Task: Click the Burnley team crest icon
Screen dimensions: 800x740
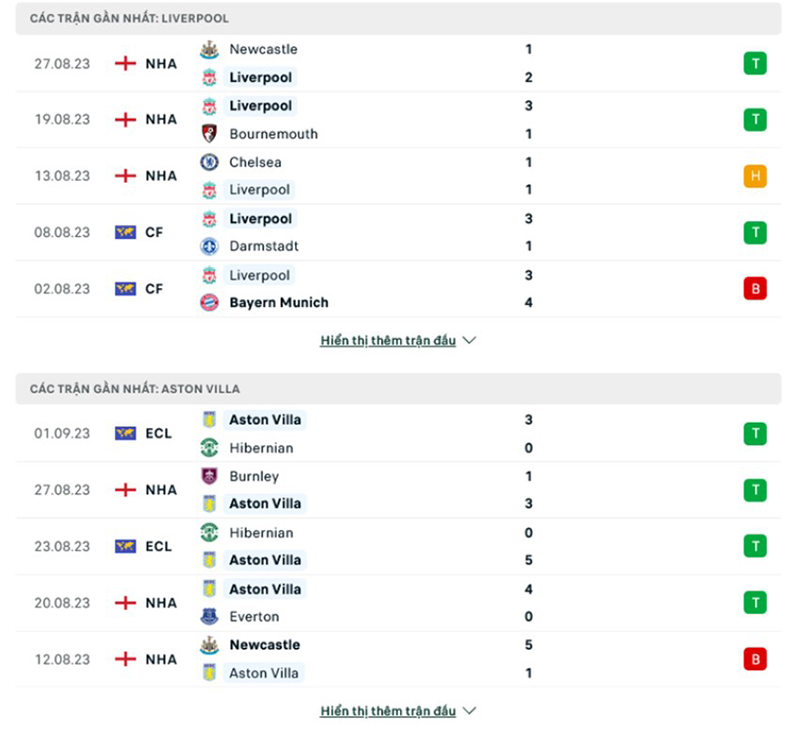Action: pos(210,477)
